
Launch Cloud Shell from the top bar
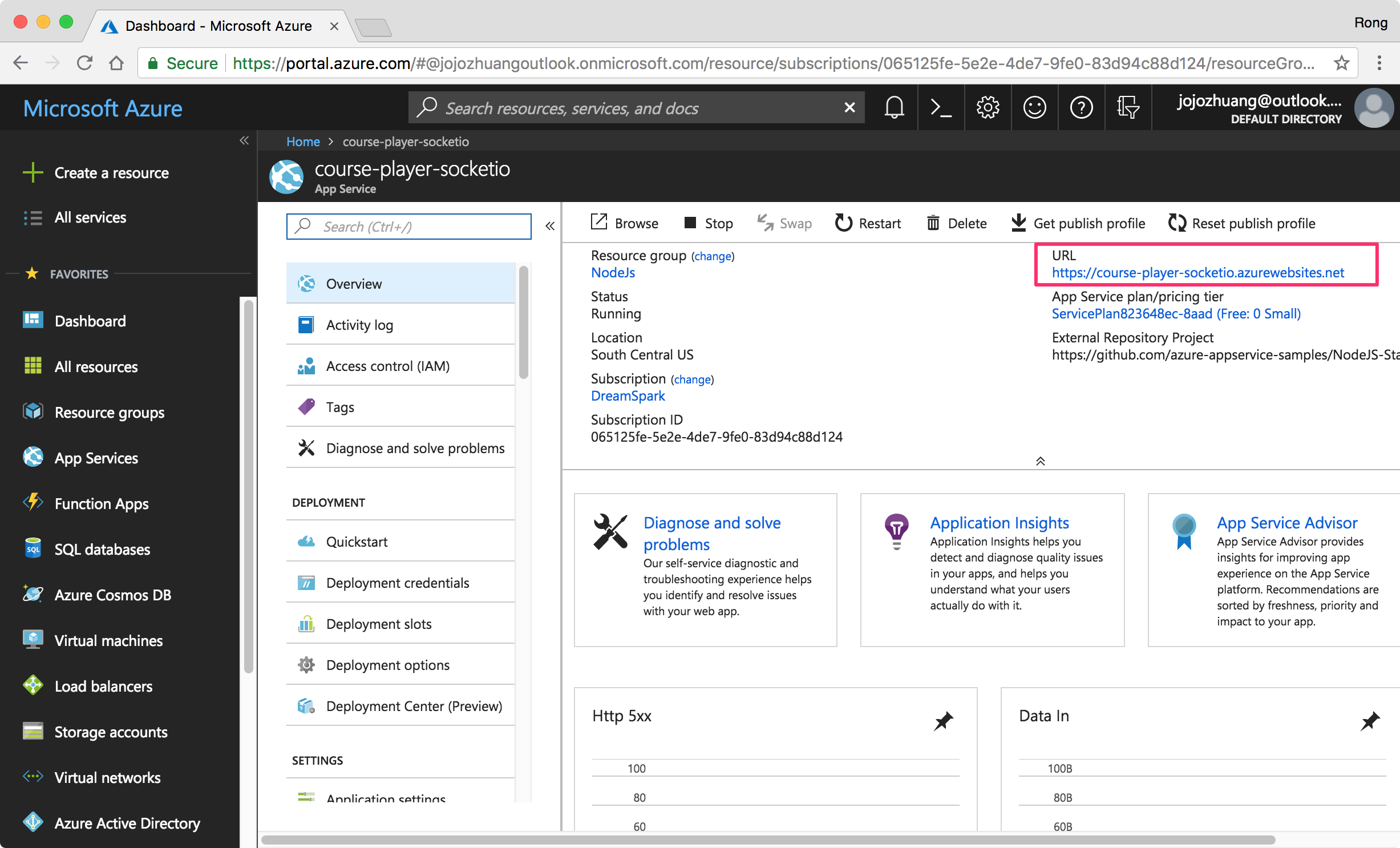coord(941,107)
